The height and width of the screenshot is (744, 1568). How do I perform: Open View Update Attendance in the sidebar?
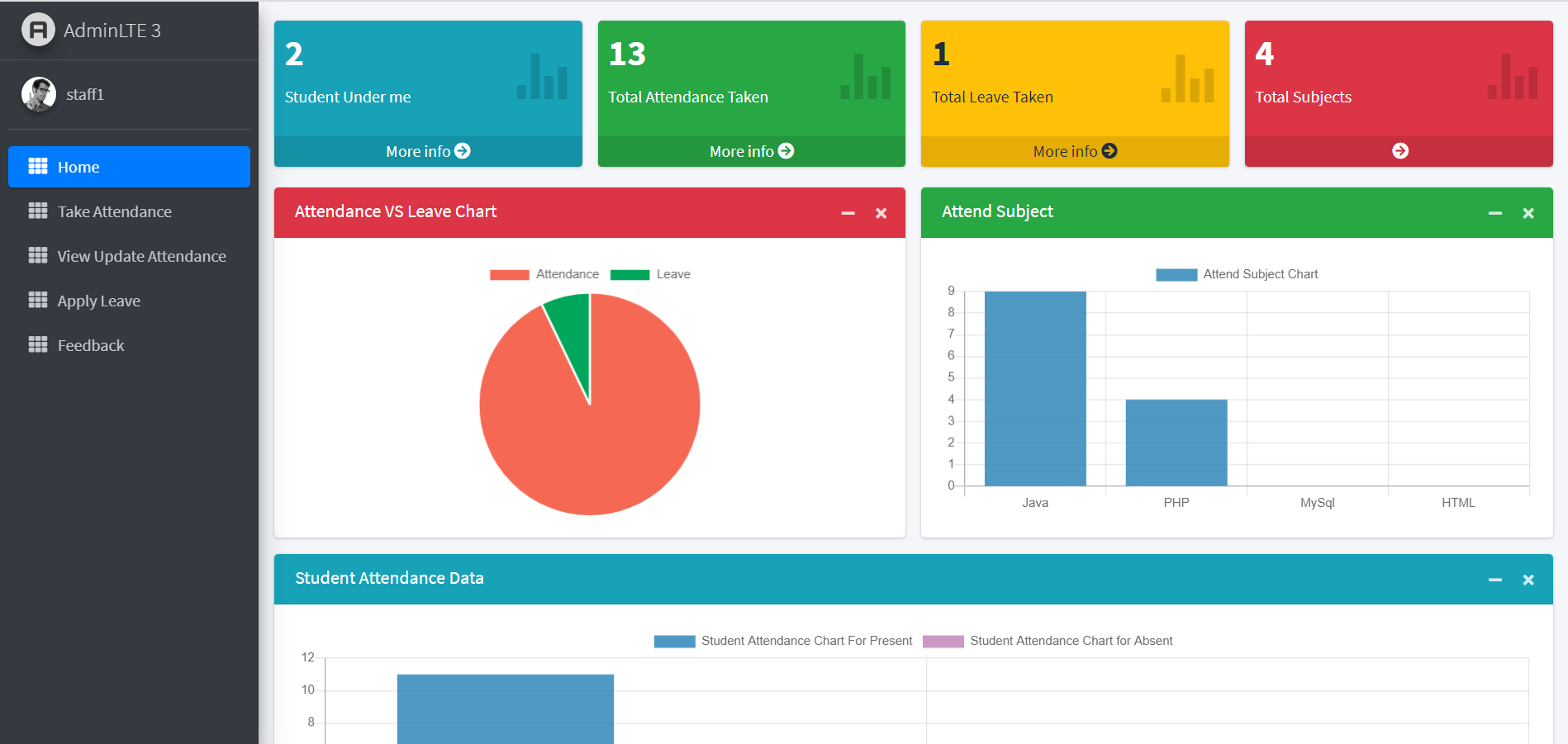[141, 256]
